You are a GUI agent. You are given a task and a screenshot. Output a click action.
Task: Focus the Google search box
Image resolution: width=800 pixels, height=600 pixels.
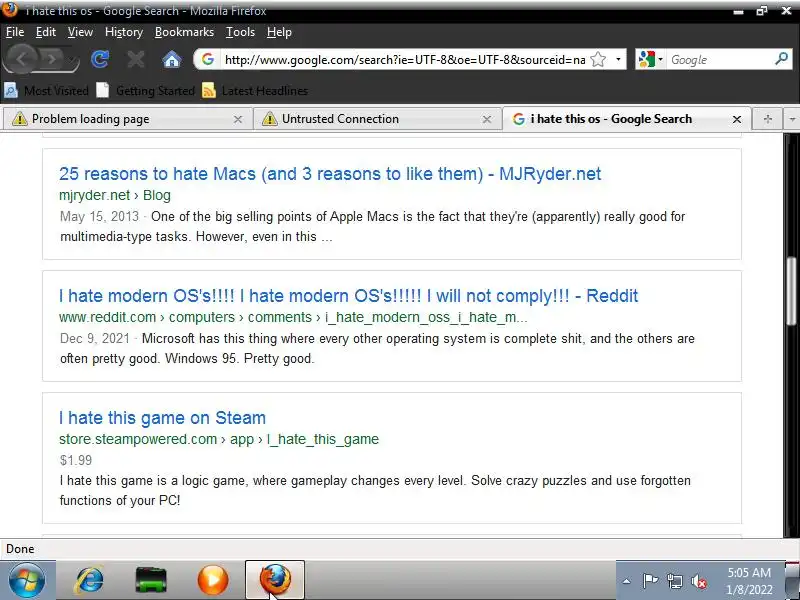(719, 60)
